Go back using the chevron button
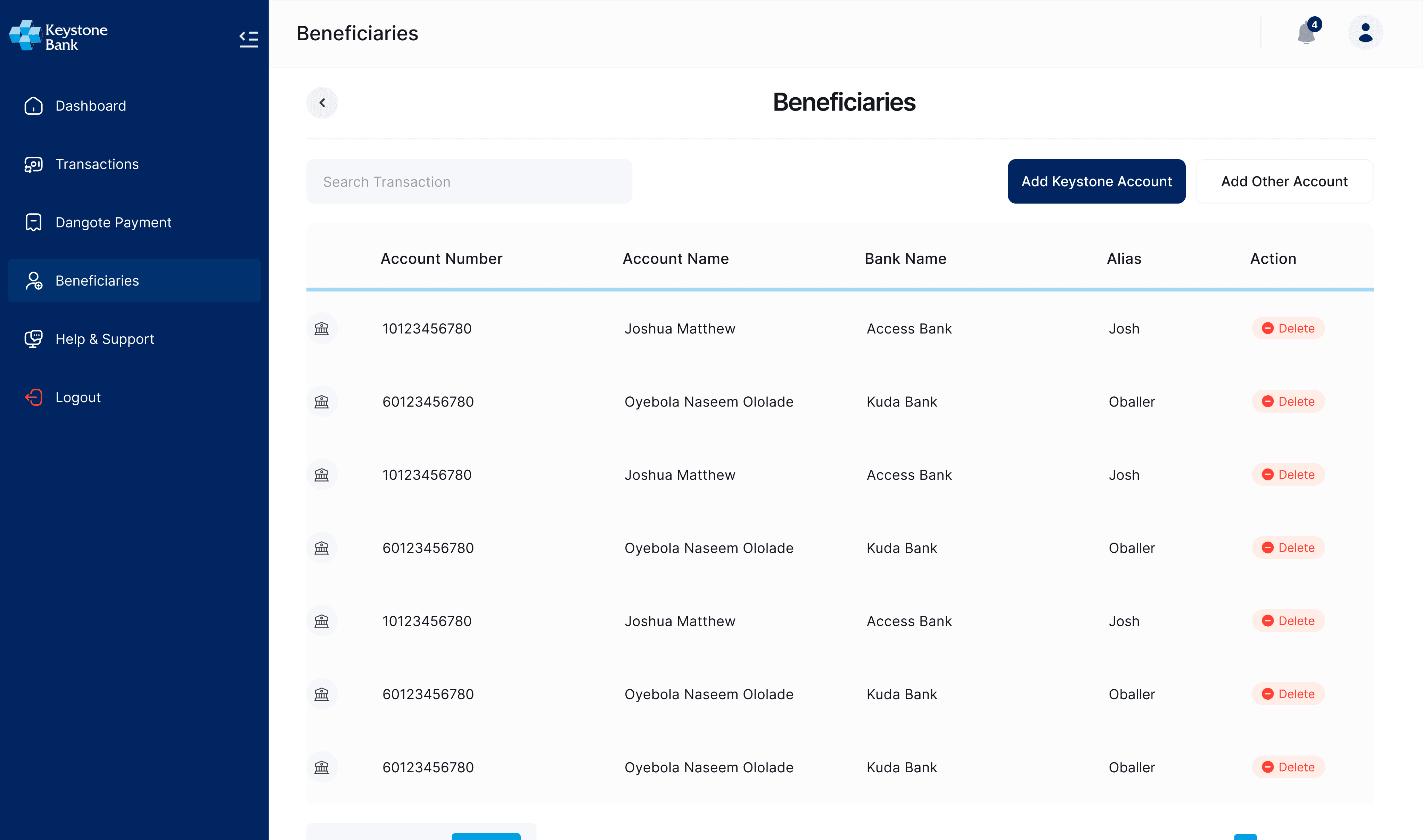1423x840 pixels. (322, 102)
